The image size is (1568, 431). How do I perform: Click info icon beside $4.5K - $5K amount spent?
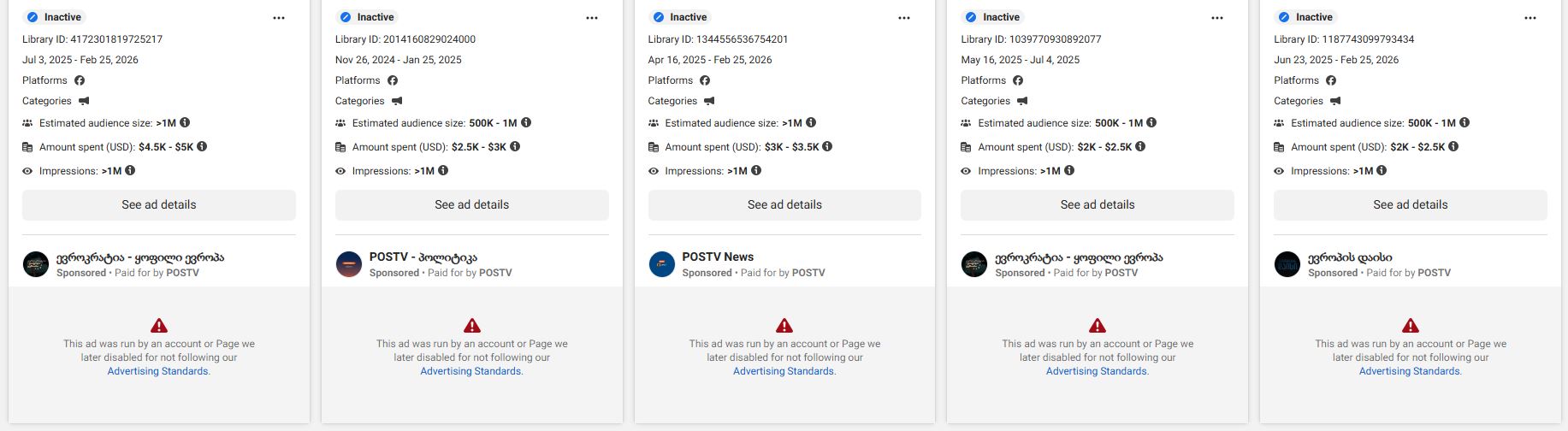[202, 146]
